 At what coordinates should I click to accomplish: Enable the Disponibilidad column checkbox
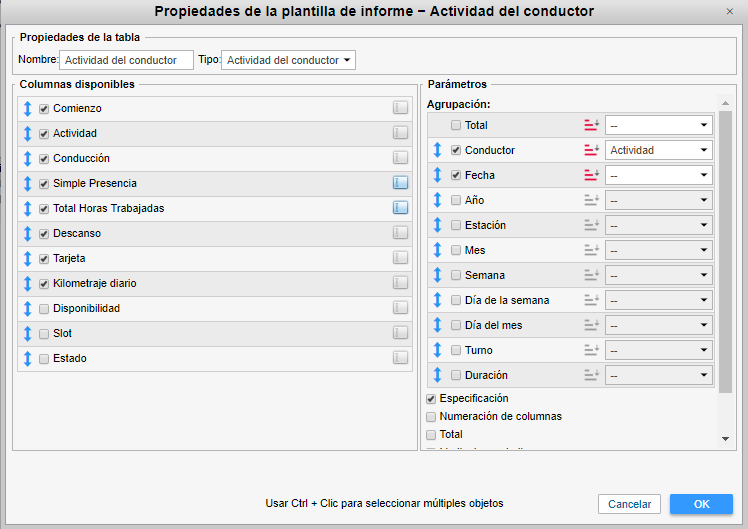(x=44, y=308)
